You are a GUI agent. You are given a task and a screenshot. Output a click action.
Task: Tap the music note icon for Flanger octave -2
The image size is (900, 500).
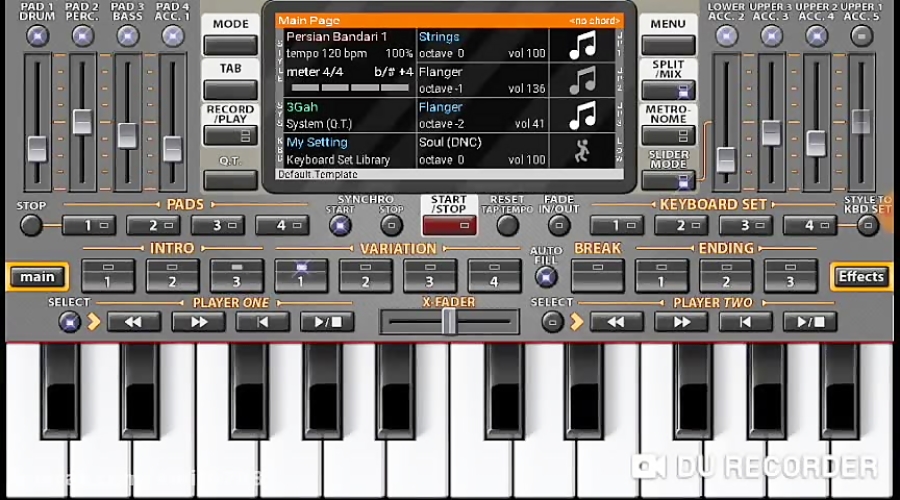(582, 115)
